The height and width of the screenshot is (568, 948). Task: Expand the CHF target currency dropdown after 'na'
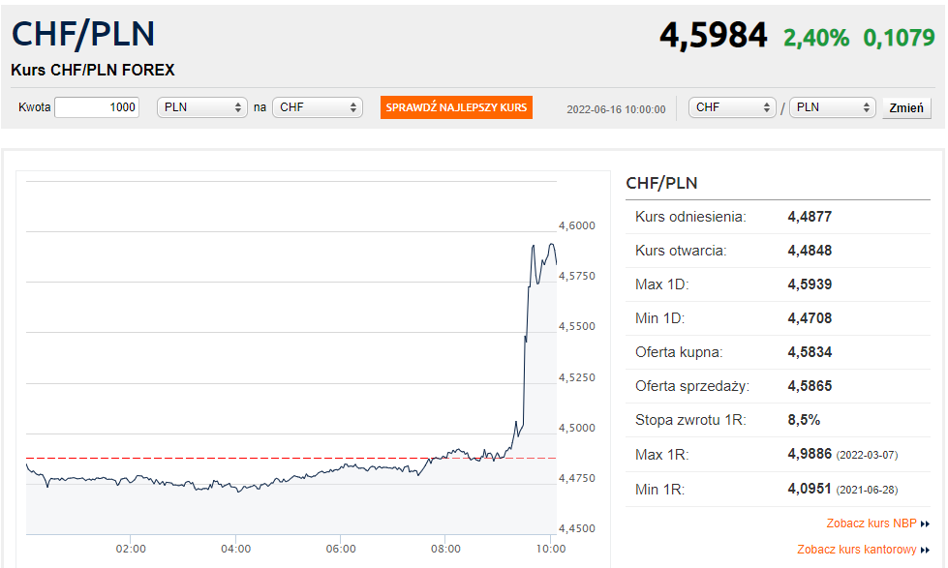pos(317,108)
